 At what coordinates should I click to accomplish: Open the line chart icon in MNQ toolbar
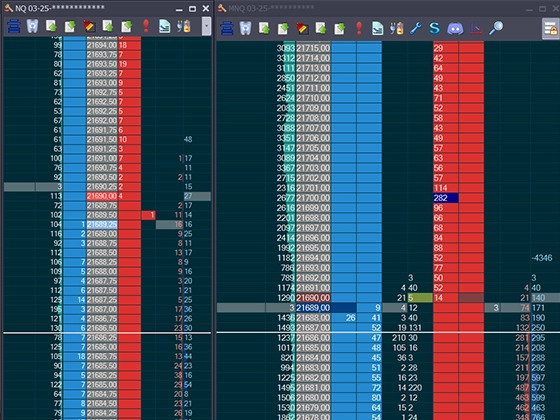[x=476, y=28]
